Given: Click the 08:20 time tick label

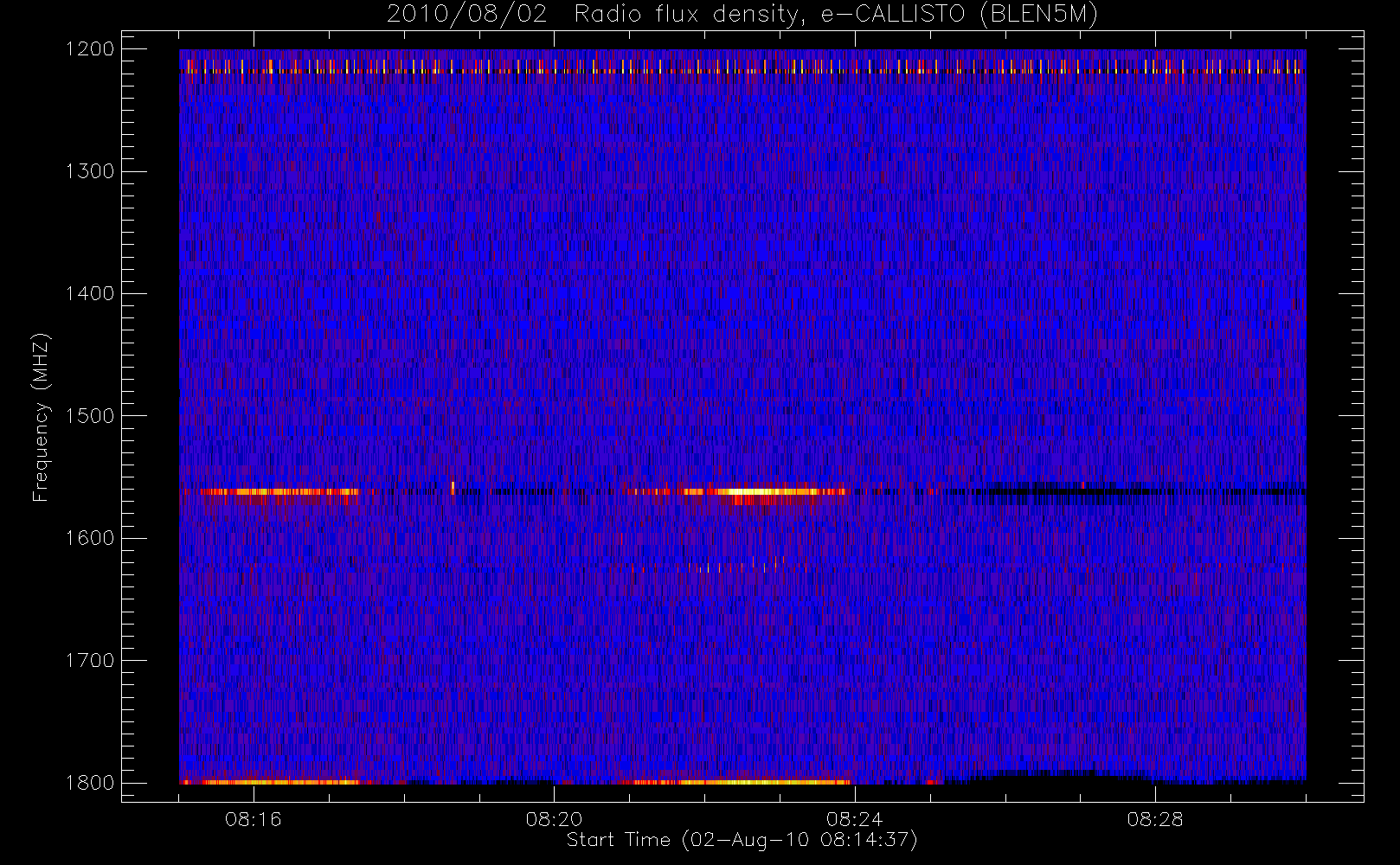Looking at the screenshot, I should point(554,819).
